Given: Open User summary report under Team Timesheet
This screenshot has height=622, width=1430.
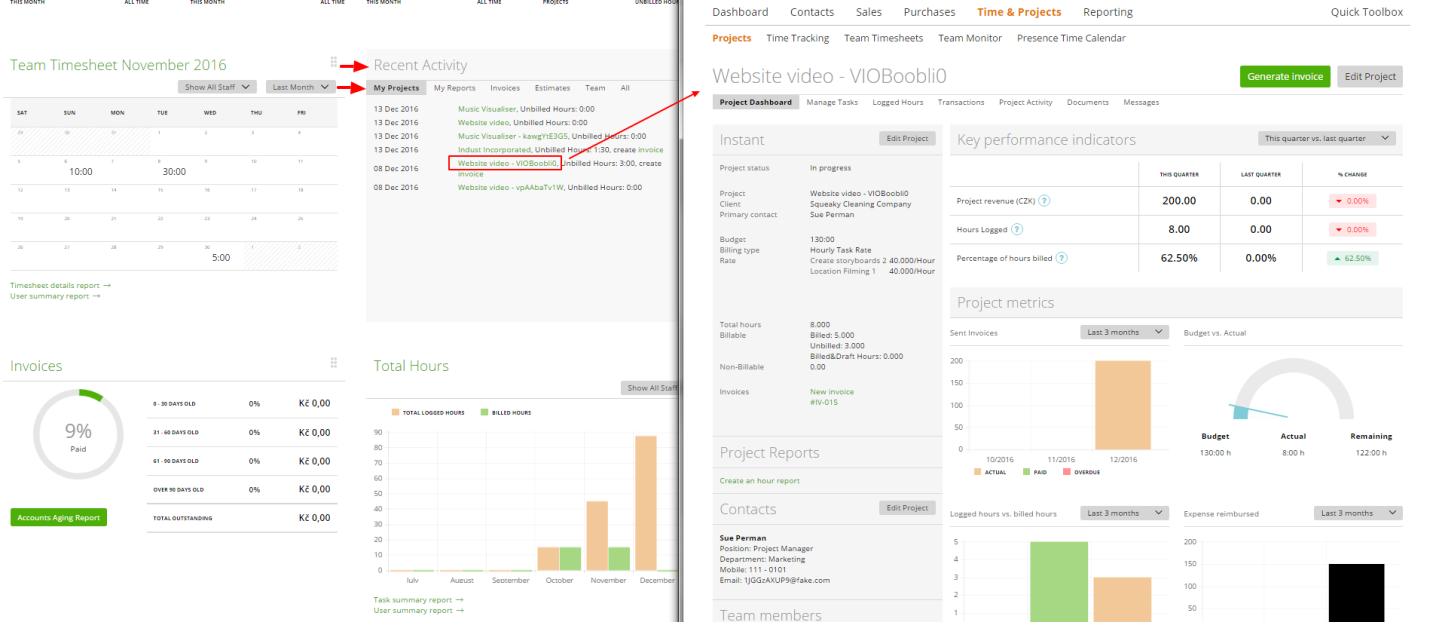Looking at the screenshot, I should 55,296.
